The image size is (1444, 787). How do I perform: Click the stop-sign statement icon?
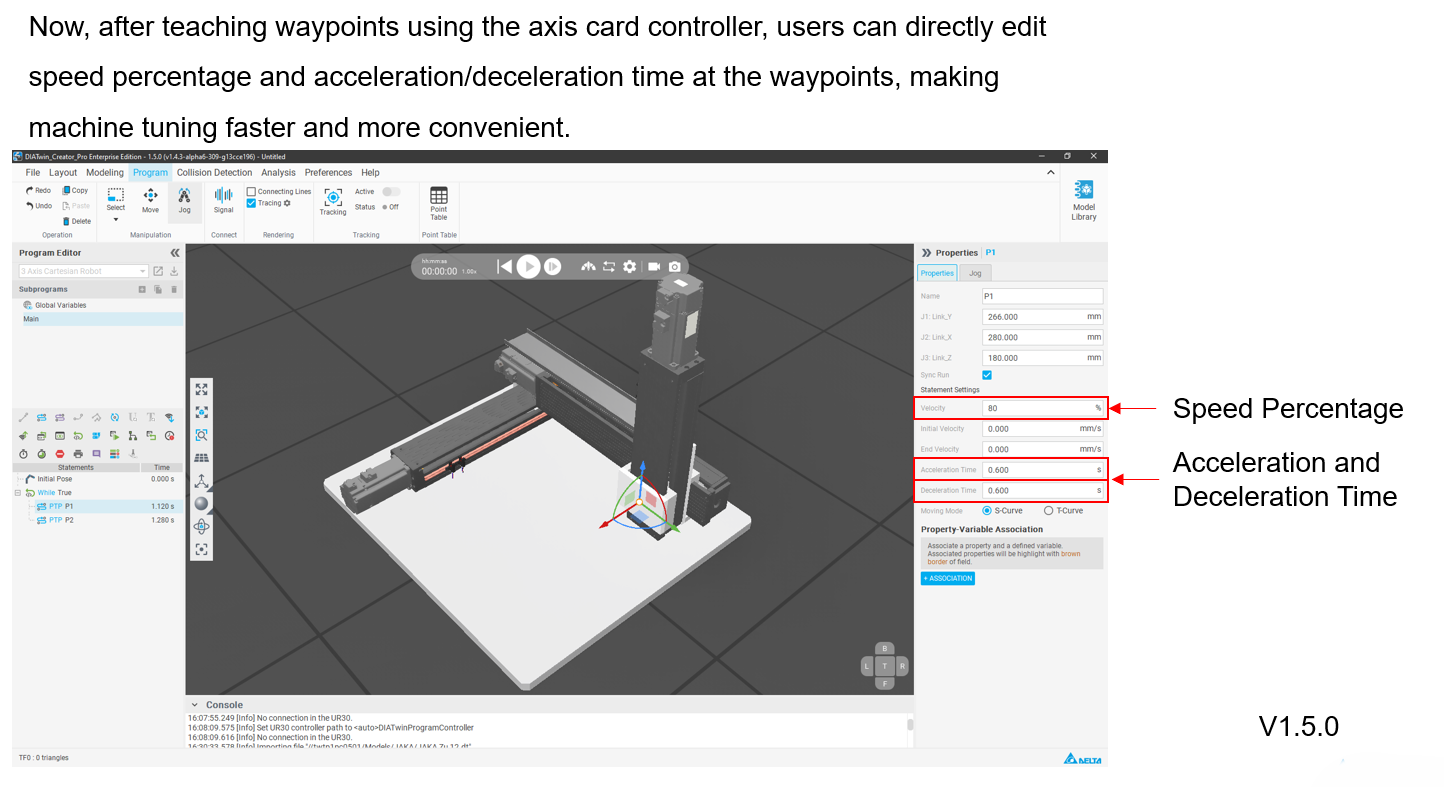coord(60,453)
